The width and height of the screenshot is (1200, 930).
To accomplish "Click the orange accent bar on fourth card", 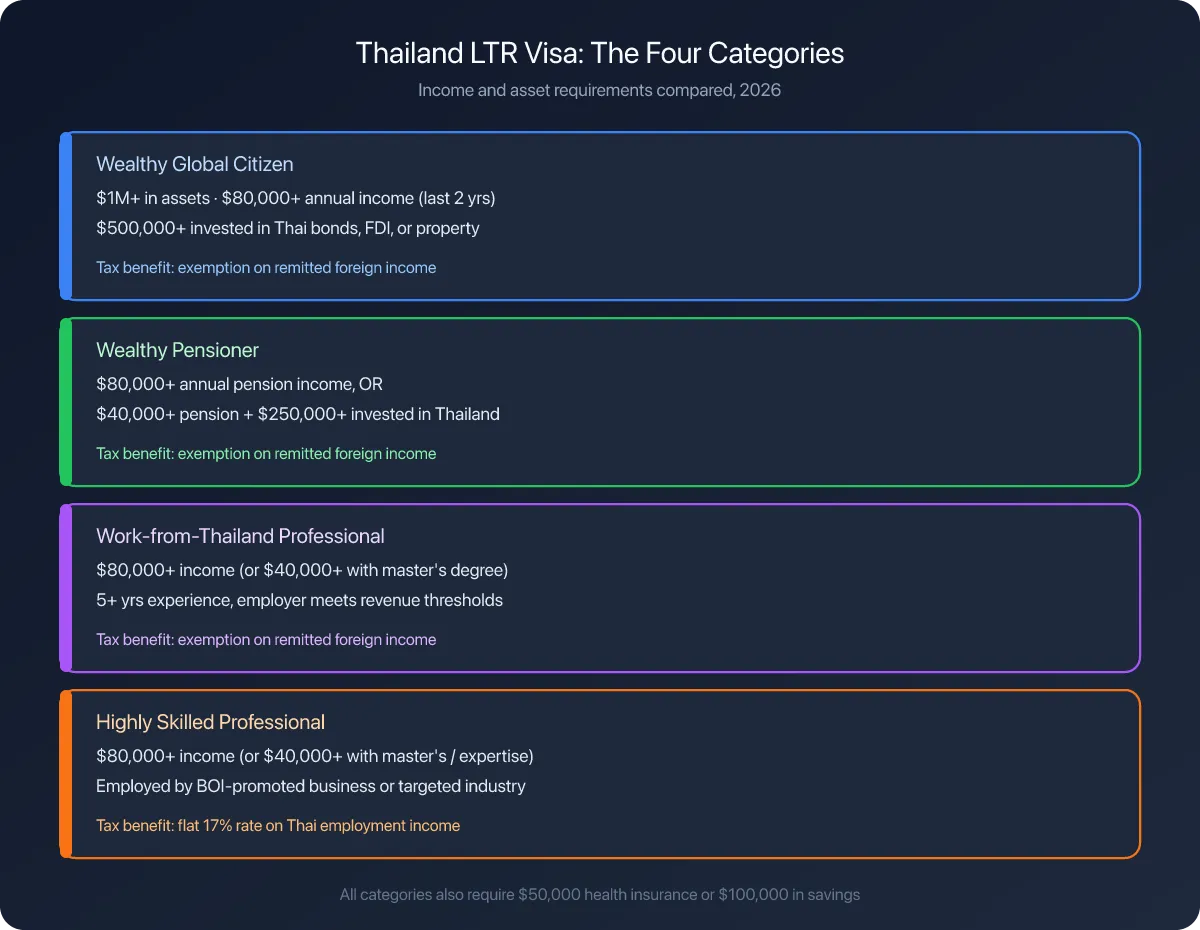I will [66, 774].
